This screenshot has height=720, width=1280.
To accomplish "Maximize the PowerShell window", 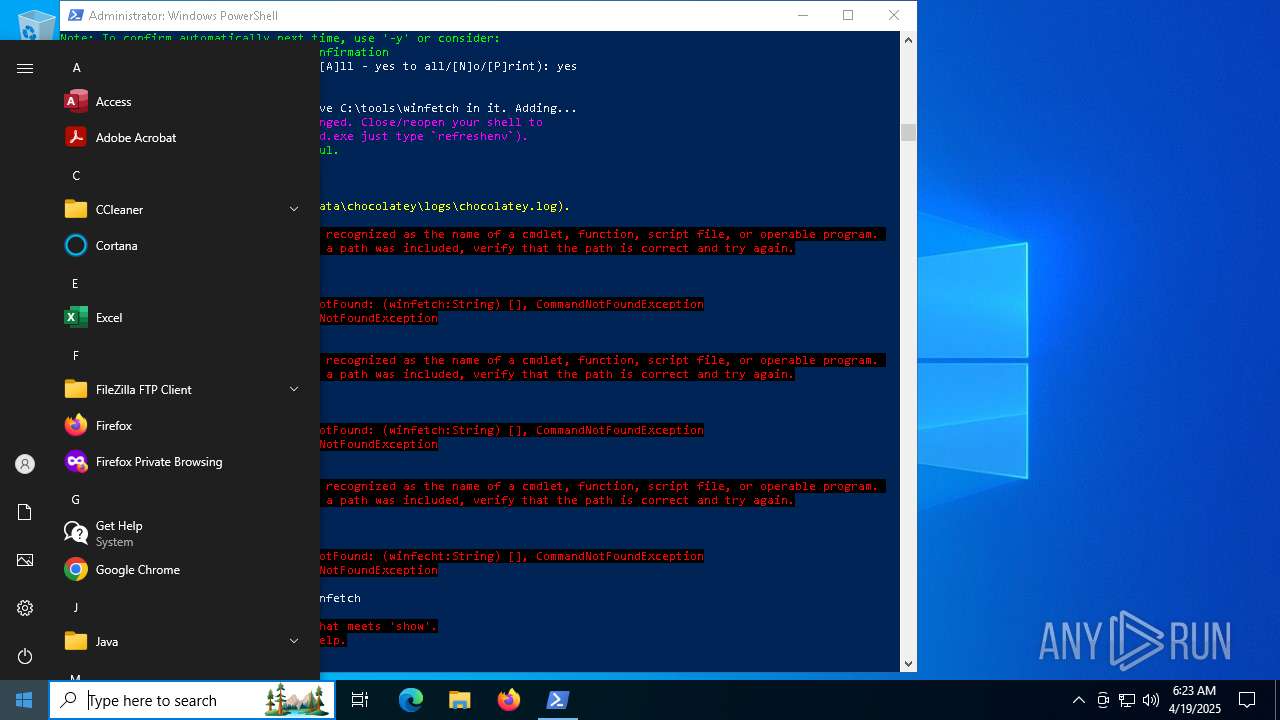I will pyautogui.click(x=848, y=15).
